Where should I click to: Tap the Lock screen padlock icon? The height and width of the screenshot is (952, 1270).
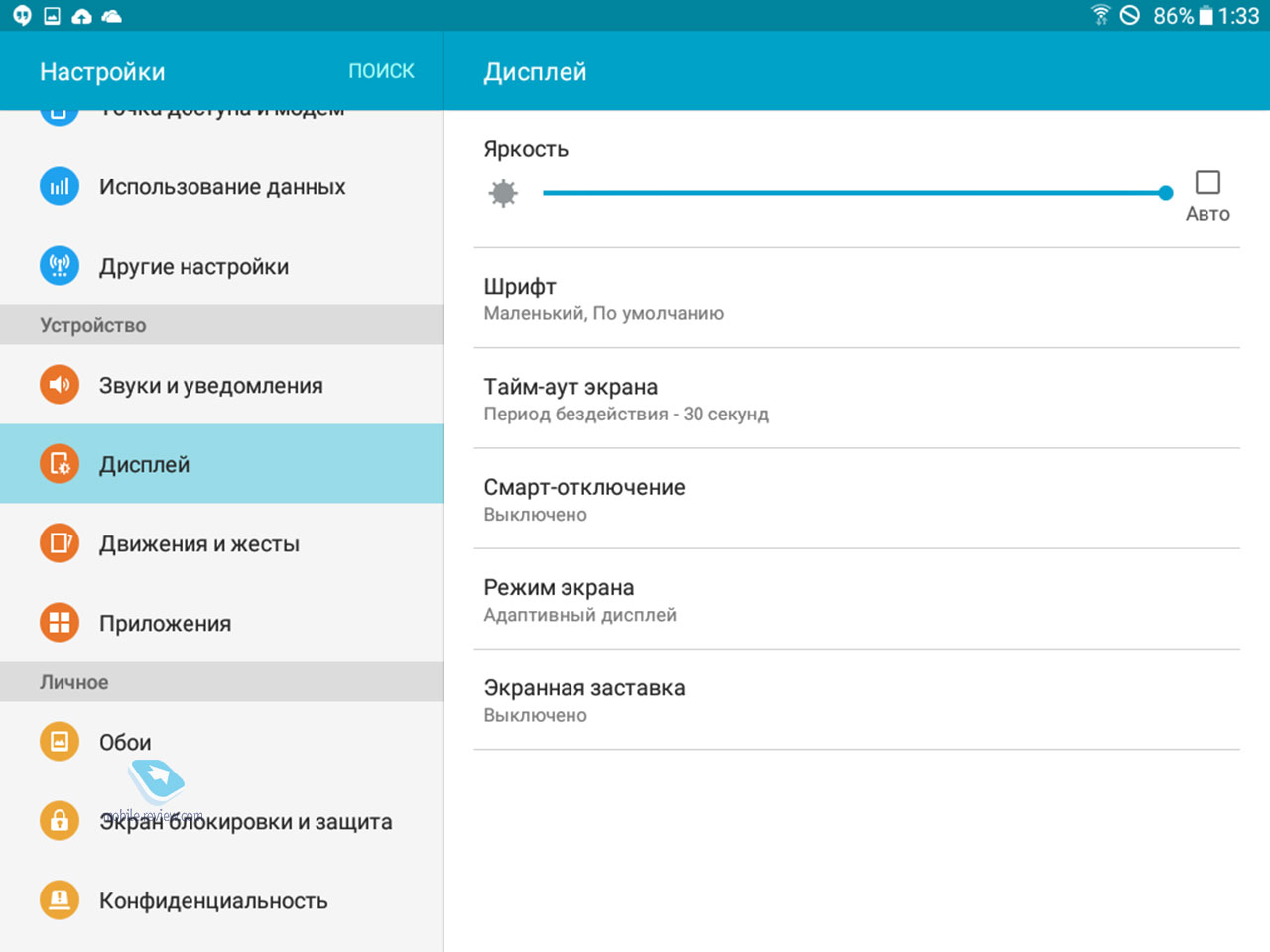[x=60, y=821]
